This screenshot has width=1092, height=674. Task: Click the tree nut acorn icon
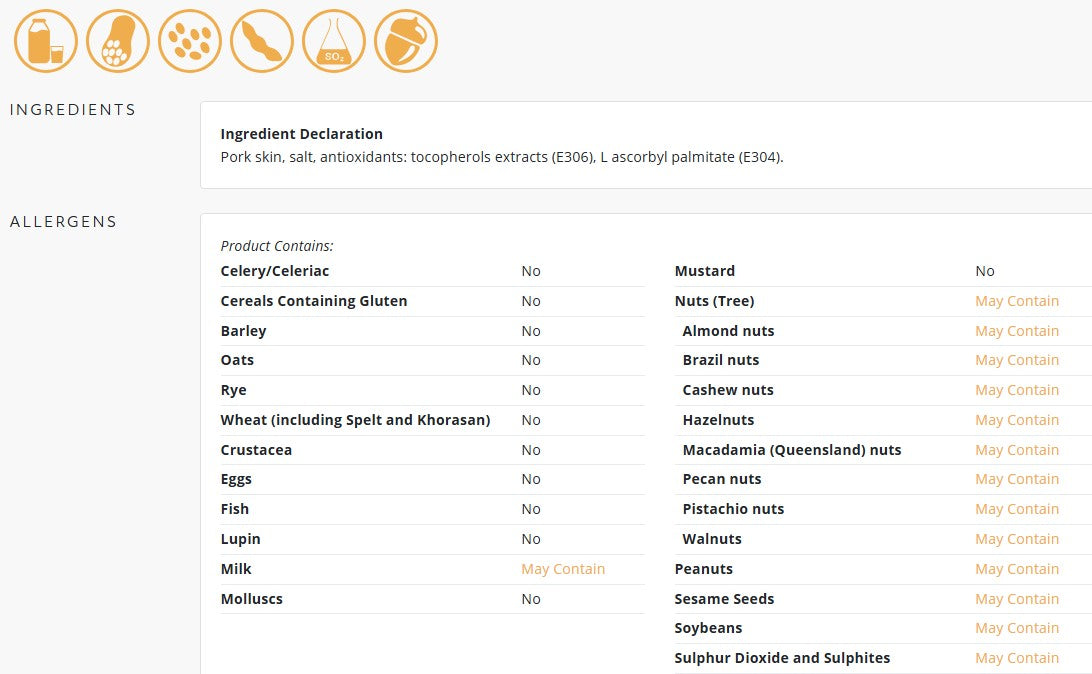click(406, 41)
